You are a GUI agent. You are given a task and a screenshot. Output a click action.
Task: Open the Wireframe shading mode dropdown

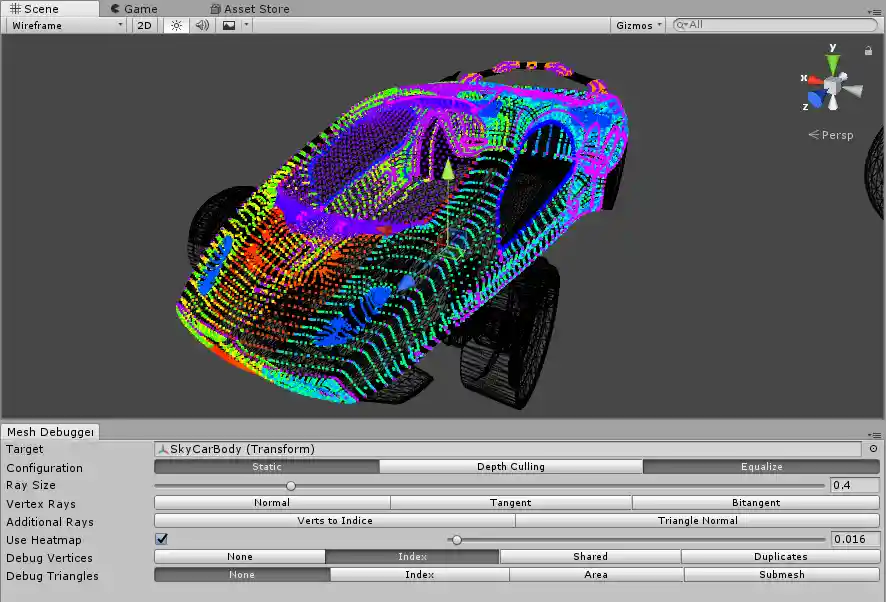(x=63, y=25)
